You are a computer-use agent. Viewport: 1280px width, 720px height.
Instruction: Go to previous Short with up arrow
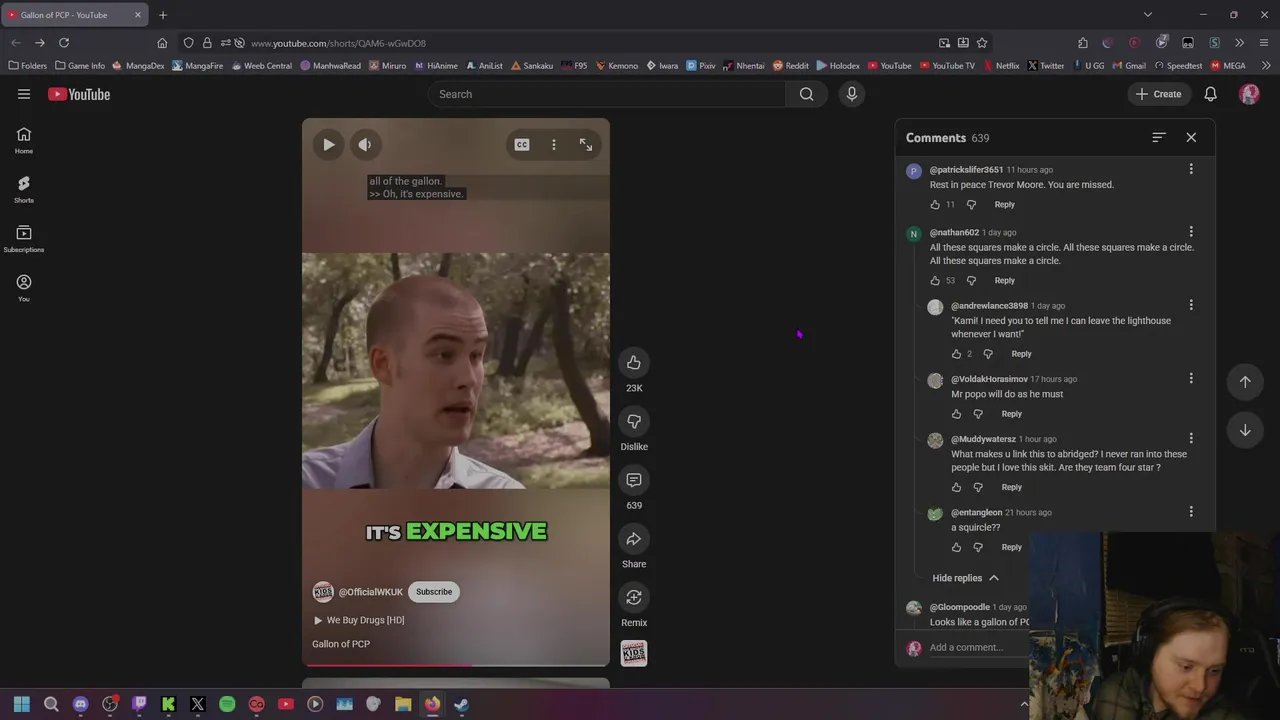pos(1245,381)
